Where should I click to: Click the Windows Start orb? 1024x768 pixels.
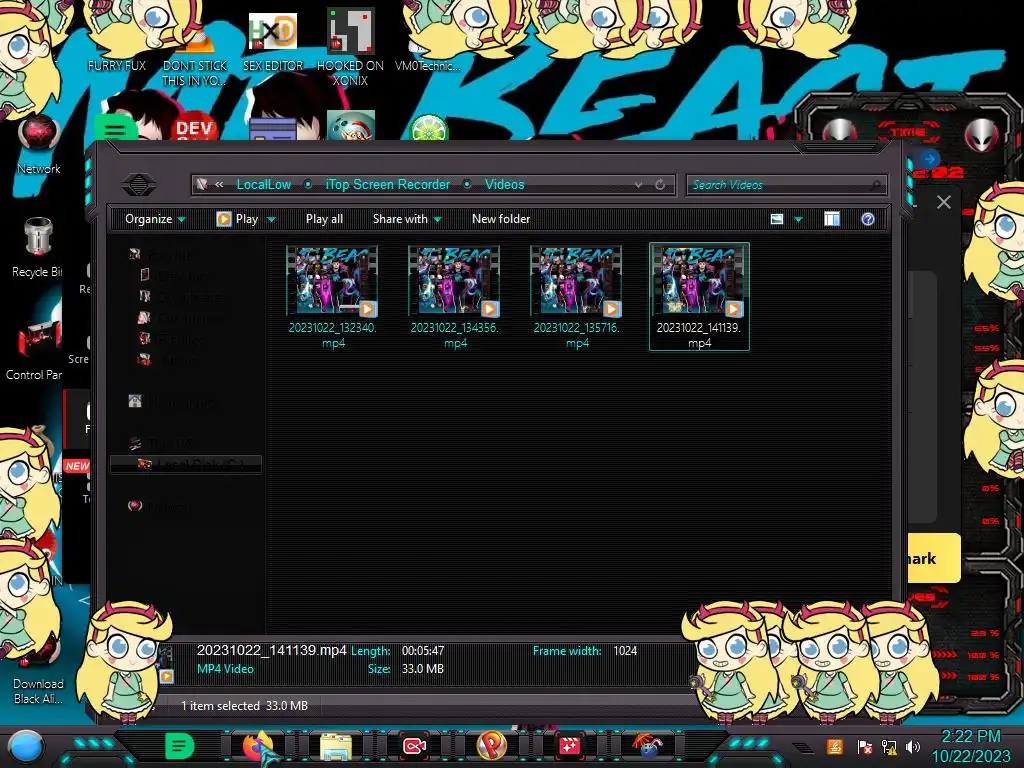[25, 746]
